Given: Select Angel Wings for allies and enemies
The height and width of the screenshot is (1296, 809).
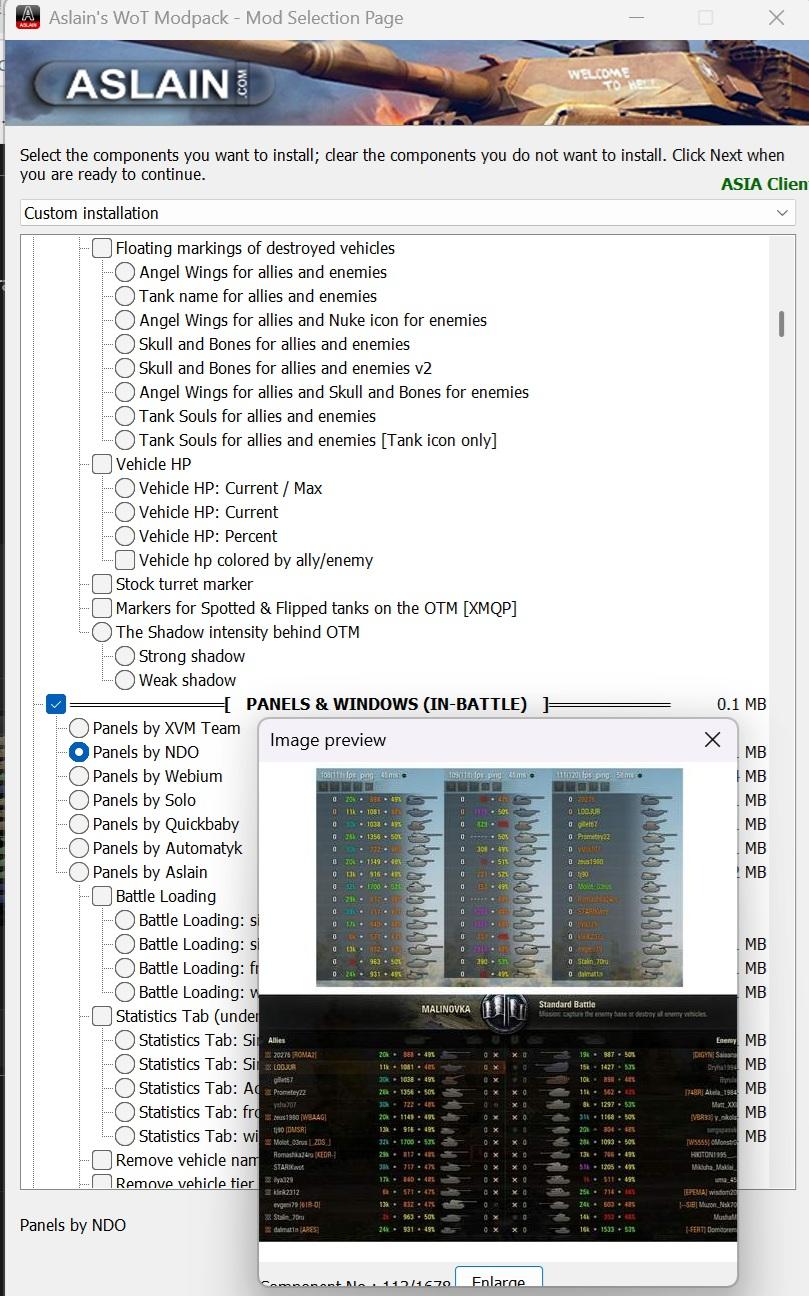Looking at the screenshot, I should (x=125, y=272).
